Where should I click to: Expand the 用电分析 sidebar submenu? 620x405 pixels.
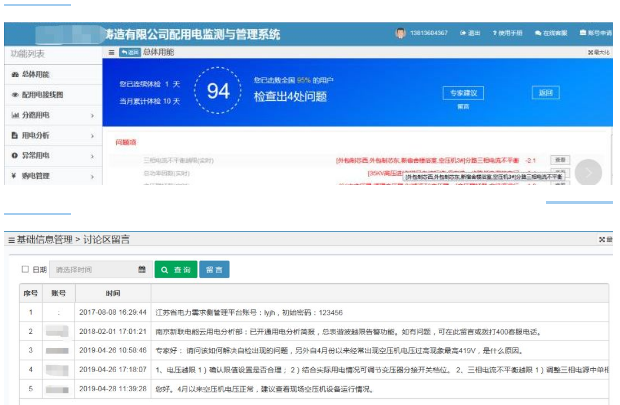(92, 135)
